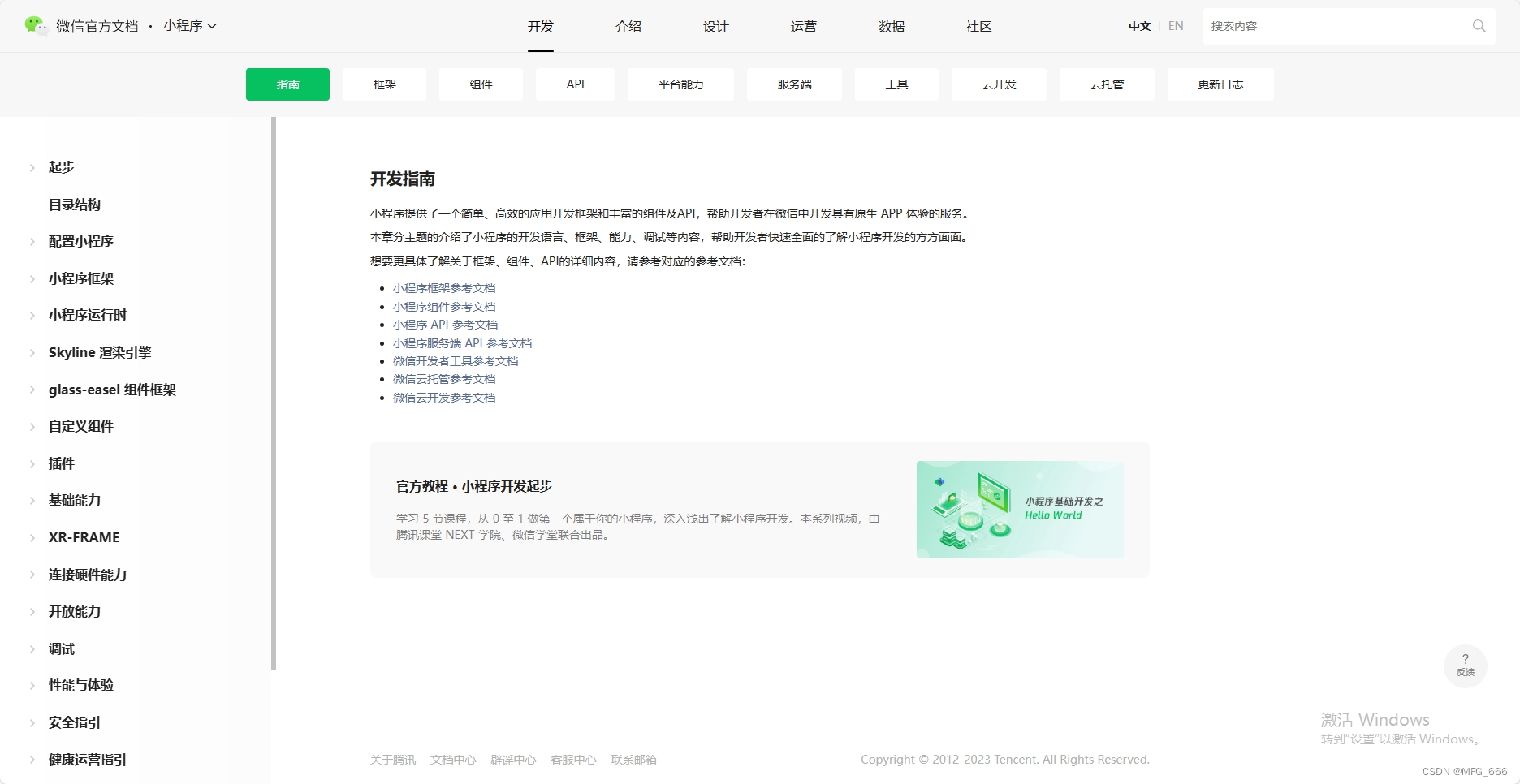Expand the Skyline 渲染引擎 section
Viewport: 1520px width, 784px height.
click(32, 352)
